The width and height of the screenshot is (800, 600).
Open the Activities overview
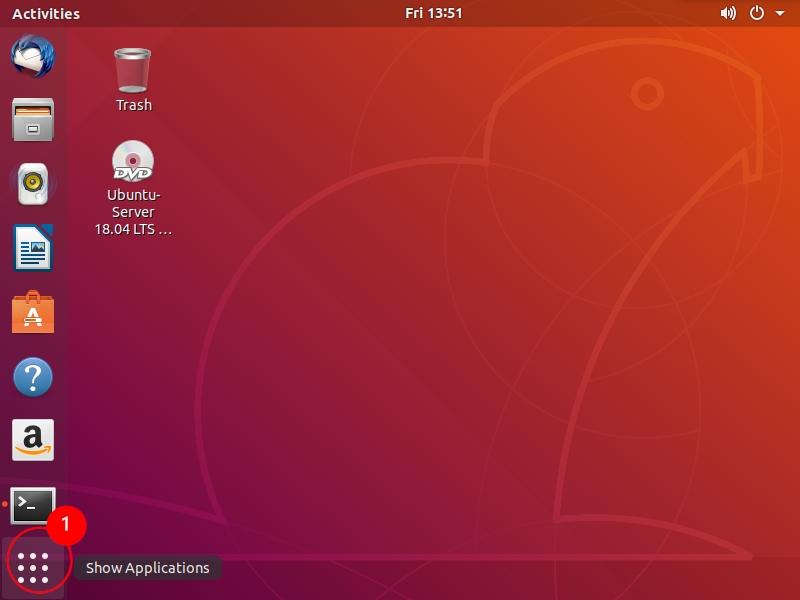point(46,14)
